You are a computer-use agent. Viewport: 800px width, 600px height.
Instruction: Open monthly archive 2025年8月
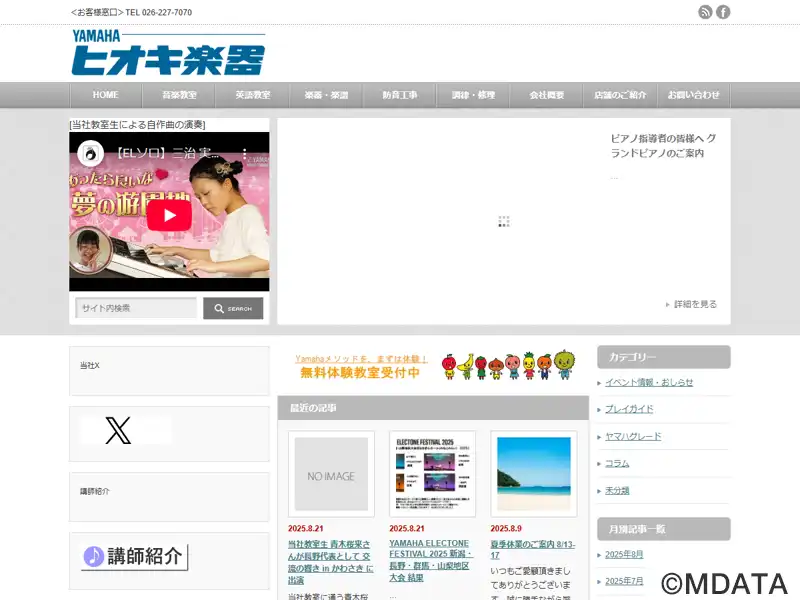click(x=624, y=555)
